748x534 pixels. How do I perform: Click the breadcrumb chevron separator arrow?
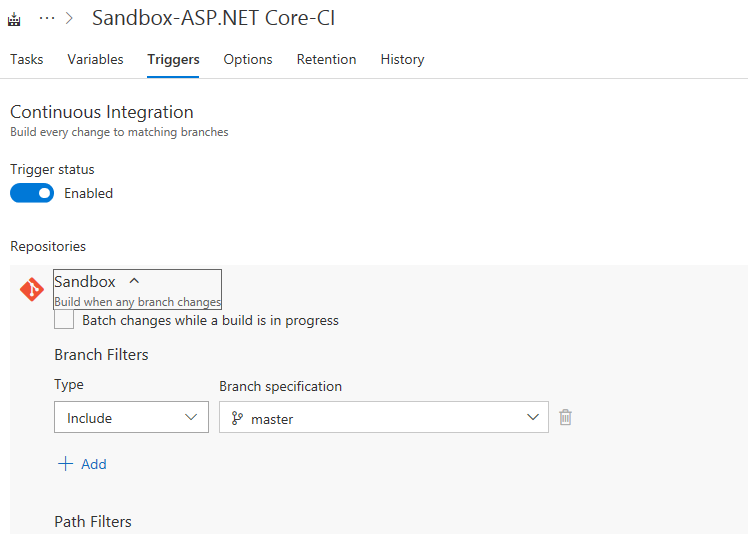point(70,18)
